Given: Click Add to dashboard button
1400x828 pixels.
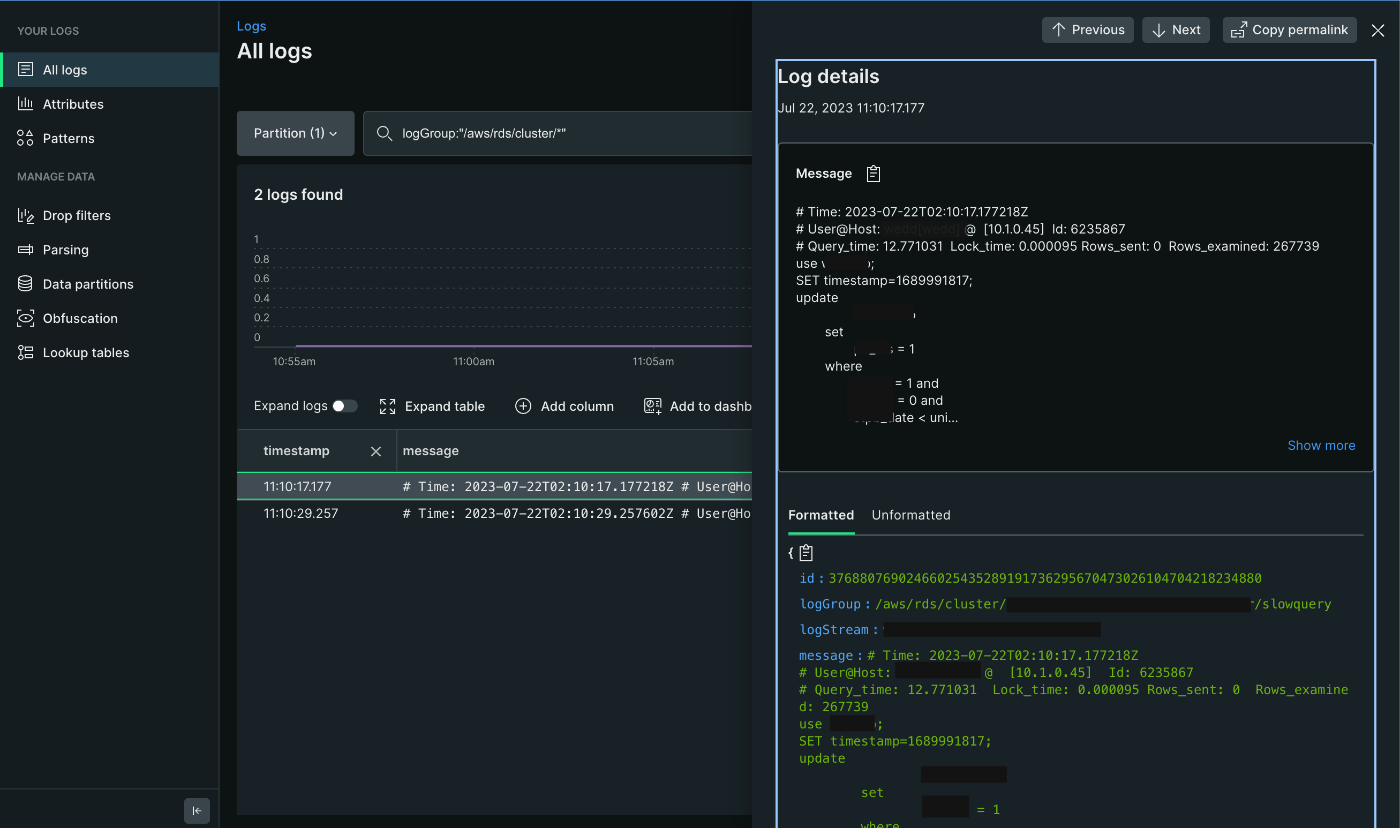Looking at the screenshot, I should click(698, 406).
